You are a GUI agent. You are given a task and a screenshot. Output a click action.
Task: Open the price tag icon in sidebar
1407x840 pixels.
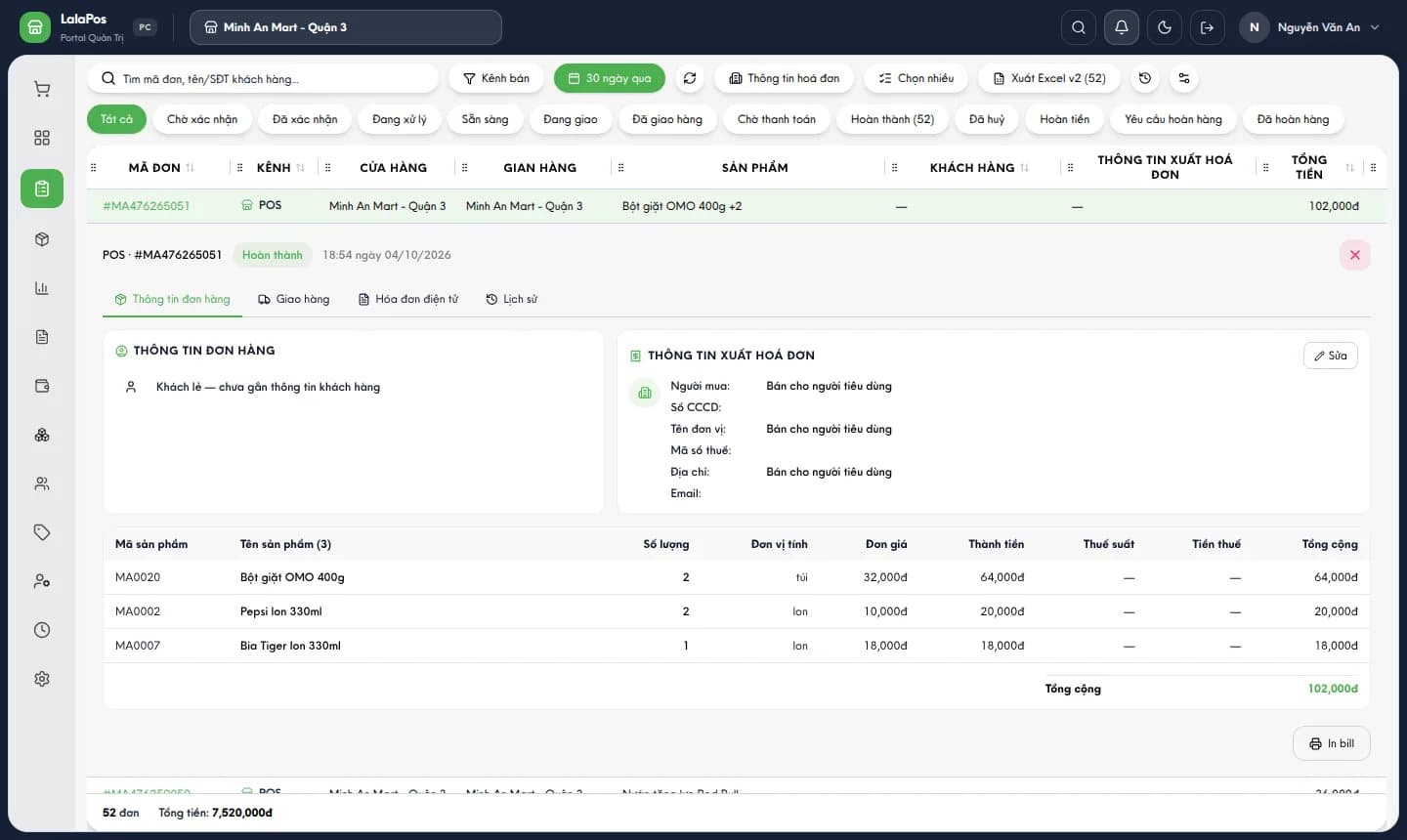pyautogui.click(x=42, y=532)
